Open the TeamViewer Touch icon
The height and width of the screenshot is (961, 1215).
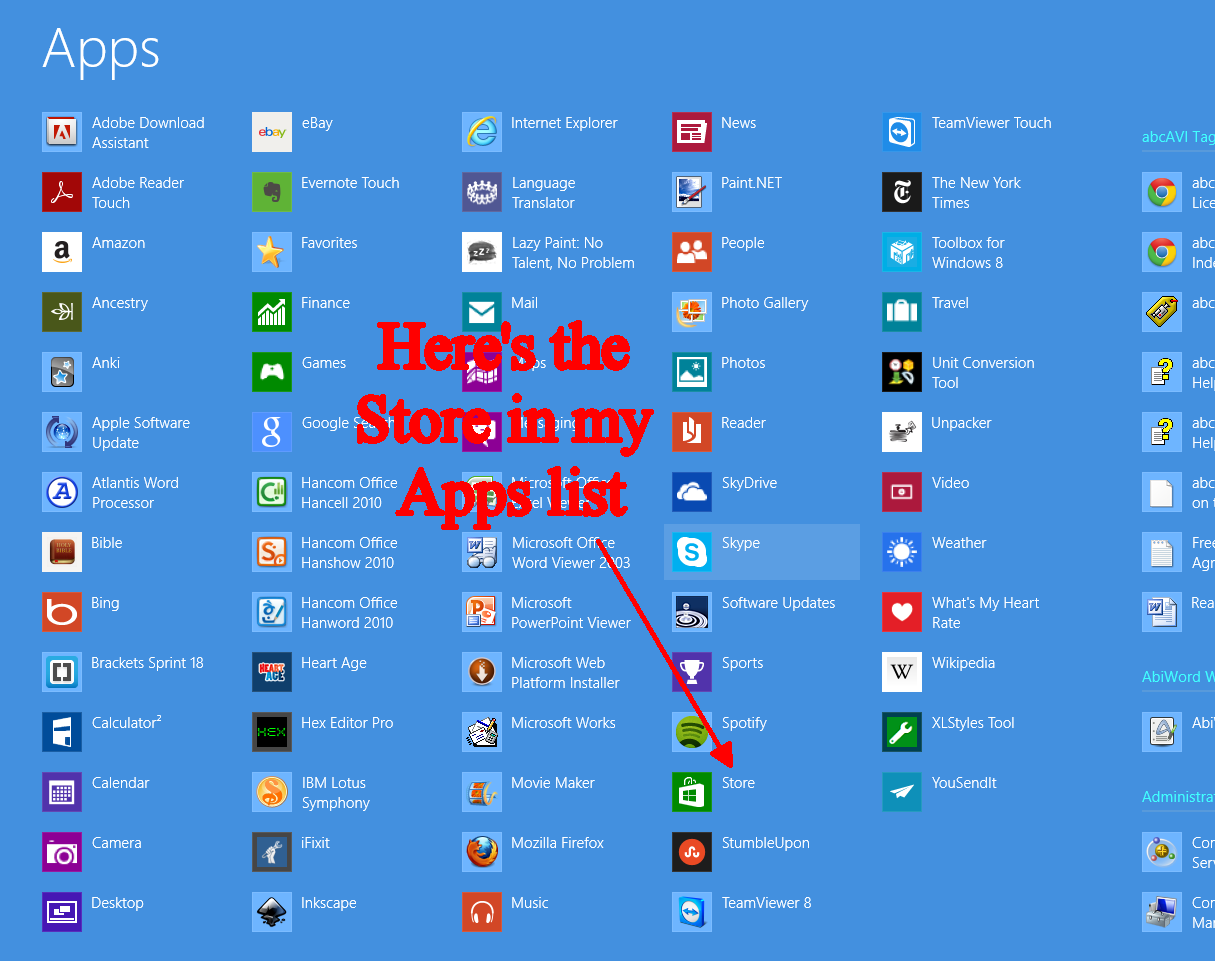coord(902,132)
